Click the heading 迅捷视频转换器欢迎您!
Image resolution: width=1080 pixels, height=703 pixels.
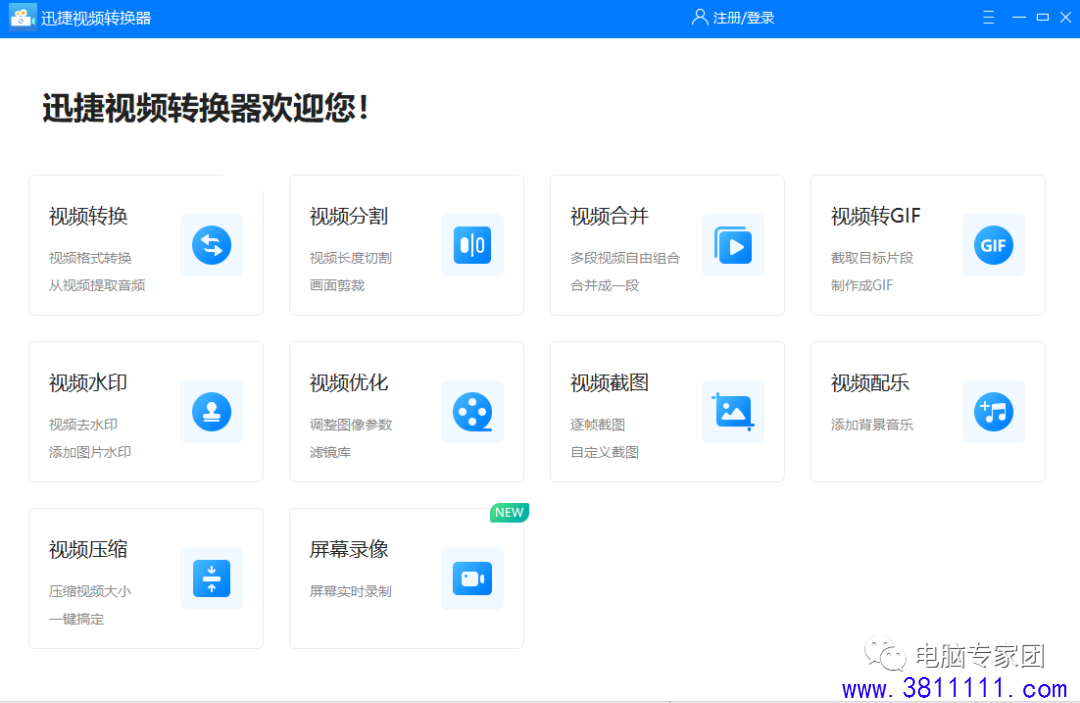coord(206,108)
